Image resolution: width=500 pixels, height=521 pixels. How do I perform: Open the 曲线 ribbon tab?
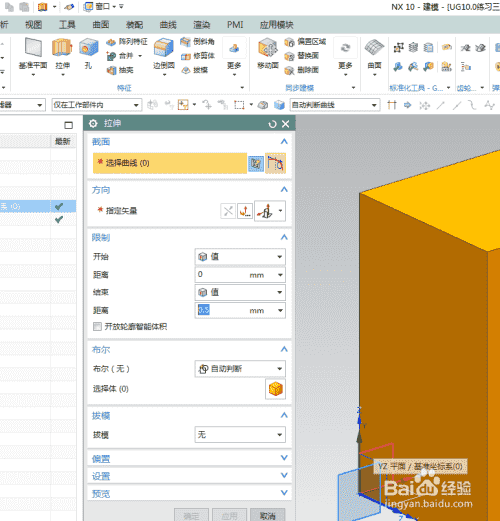tap(168, 25)
